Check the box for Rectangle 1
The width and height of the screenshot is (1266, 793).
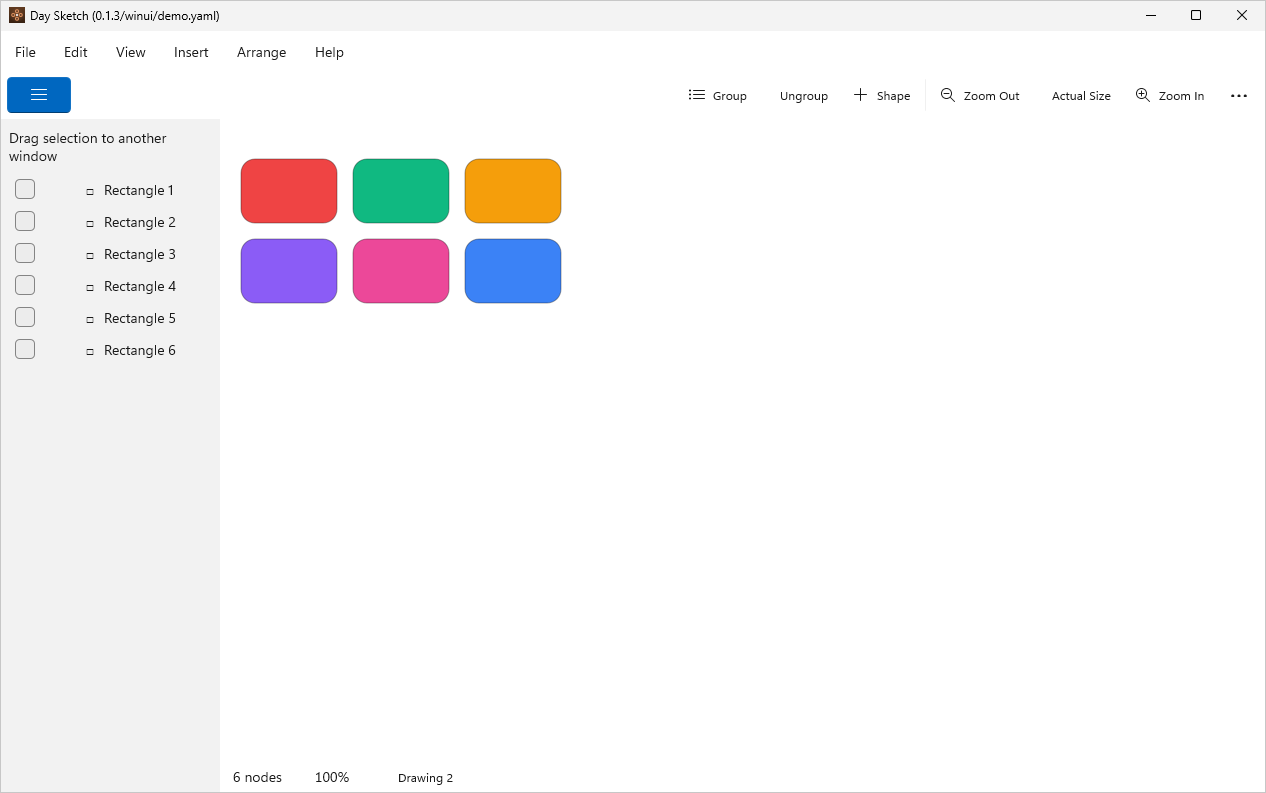[x=25, y=189]
